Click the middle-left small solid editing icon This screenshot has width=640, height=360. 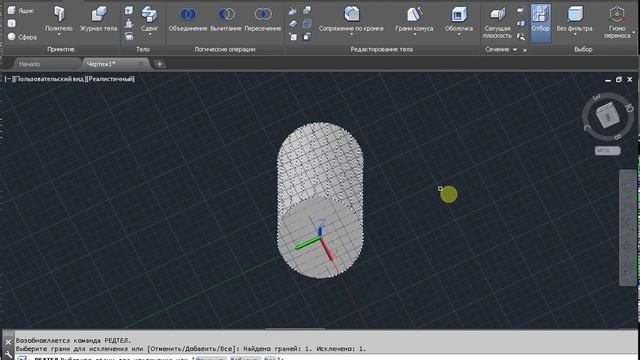(293, 24)
